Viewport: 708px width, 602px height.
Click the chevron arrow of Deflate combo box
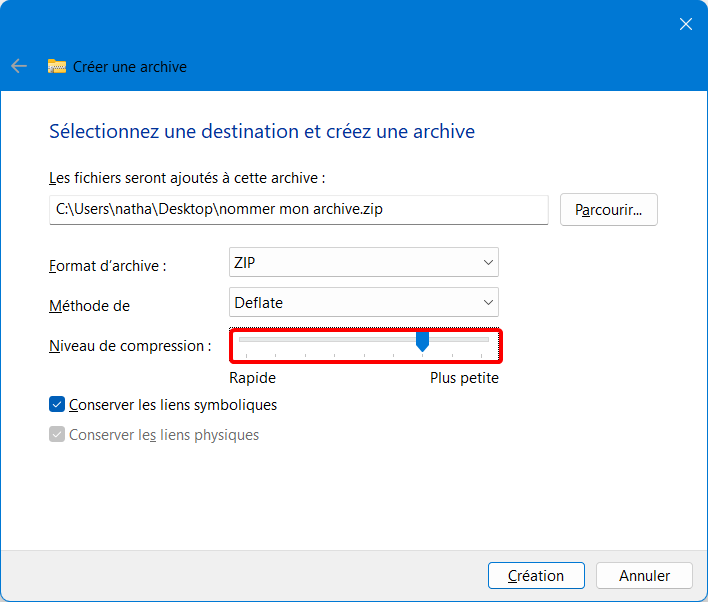click(488, 303)
